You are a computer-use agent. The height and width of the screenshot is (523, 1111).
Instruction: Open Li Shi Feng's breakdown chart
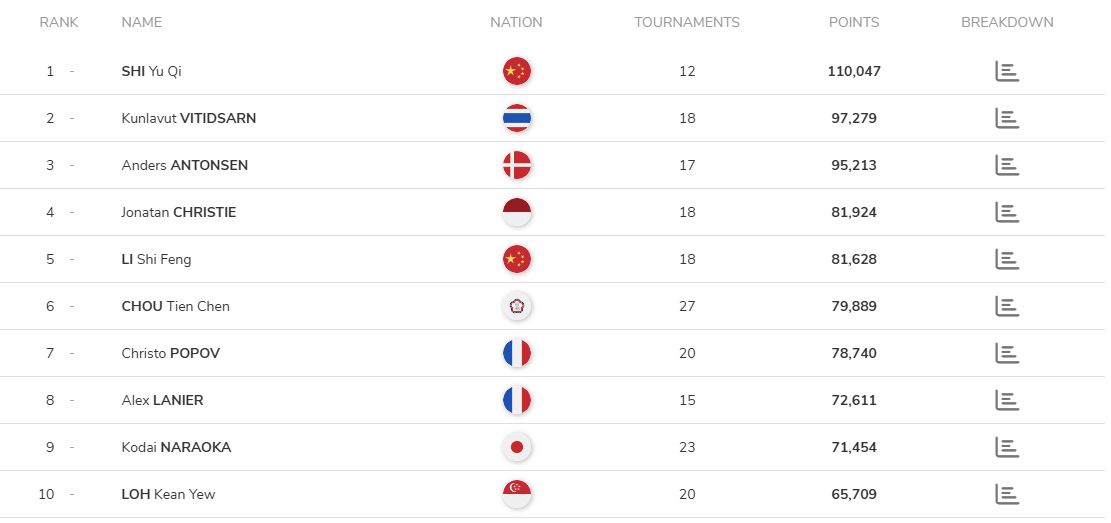(x=1006, y=259)
